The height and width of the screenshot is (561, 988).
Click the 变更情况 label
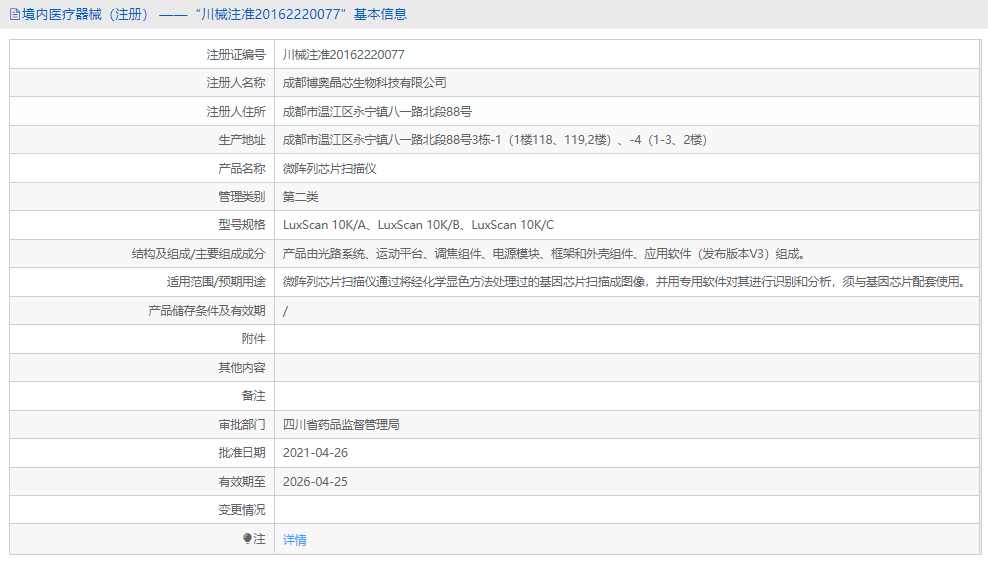tap(242, 510)
